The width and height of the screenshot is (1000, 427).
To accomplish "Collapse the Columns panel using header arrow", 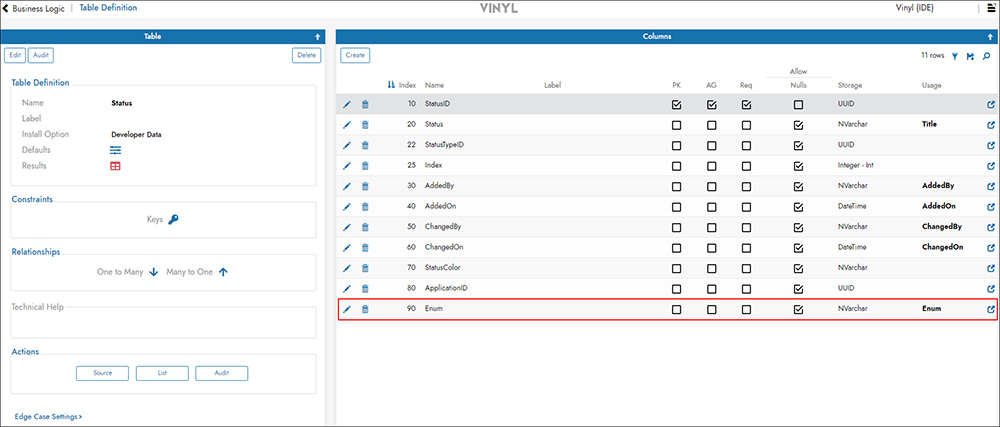I will click(989, 36).
